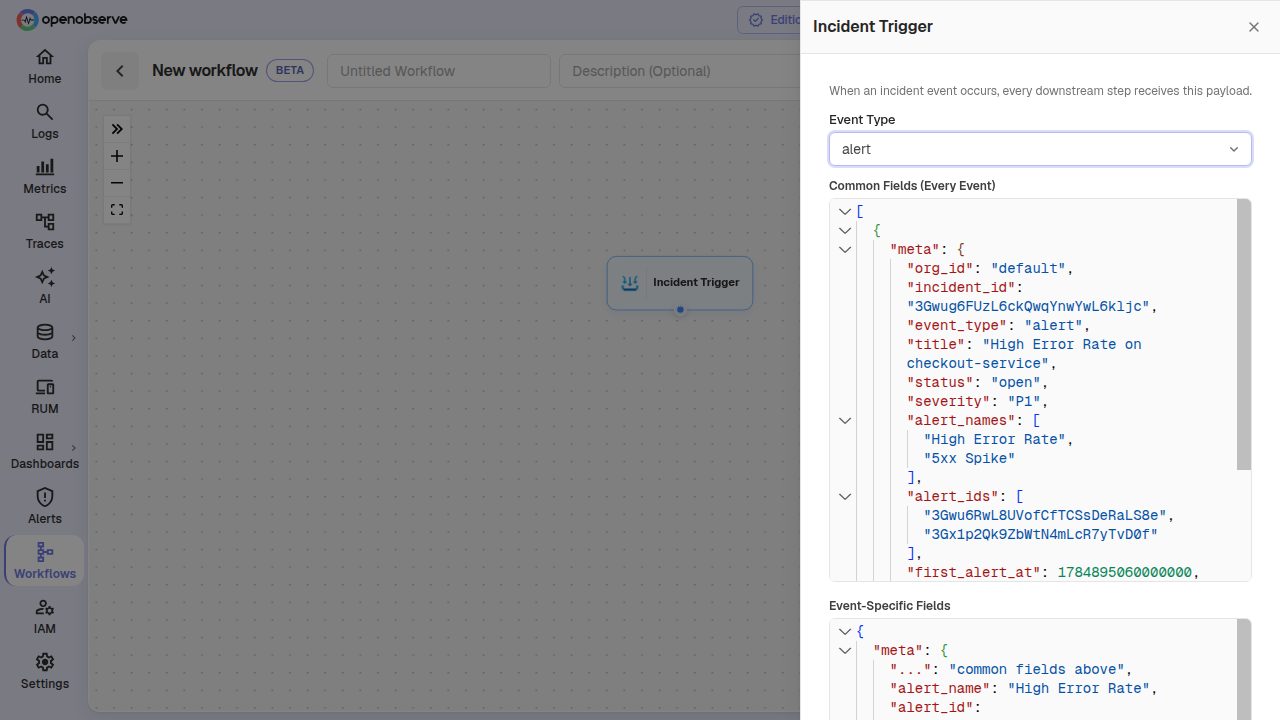Open the Data menu item
1280x720 pixels.
[x=44, y=342]
